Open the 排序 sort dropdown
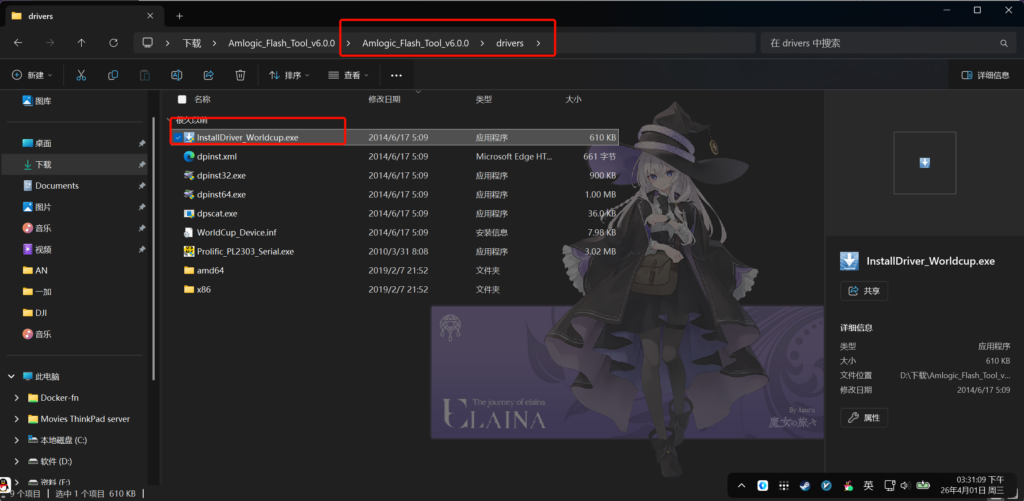The width and height of the screenshot is (1024, 501). coord(289,75)
